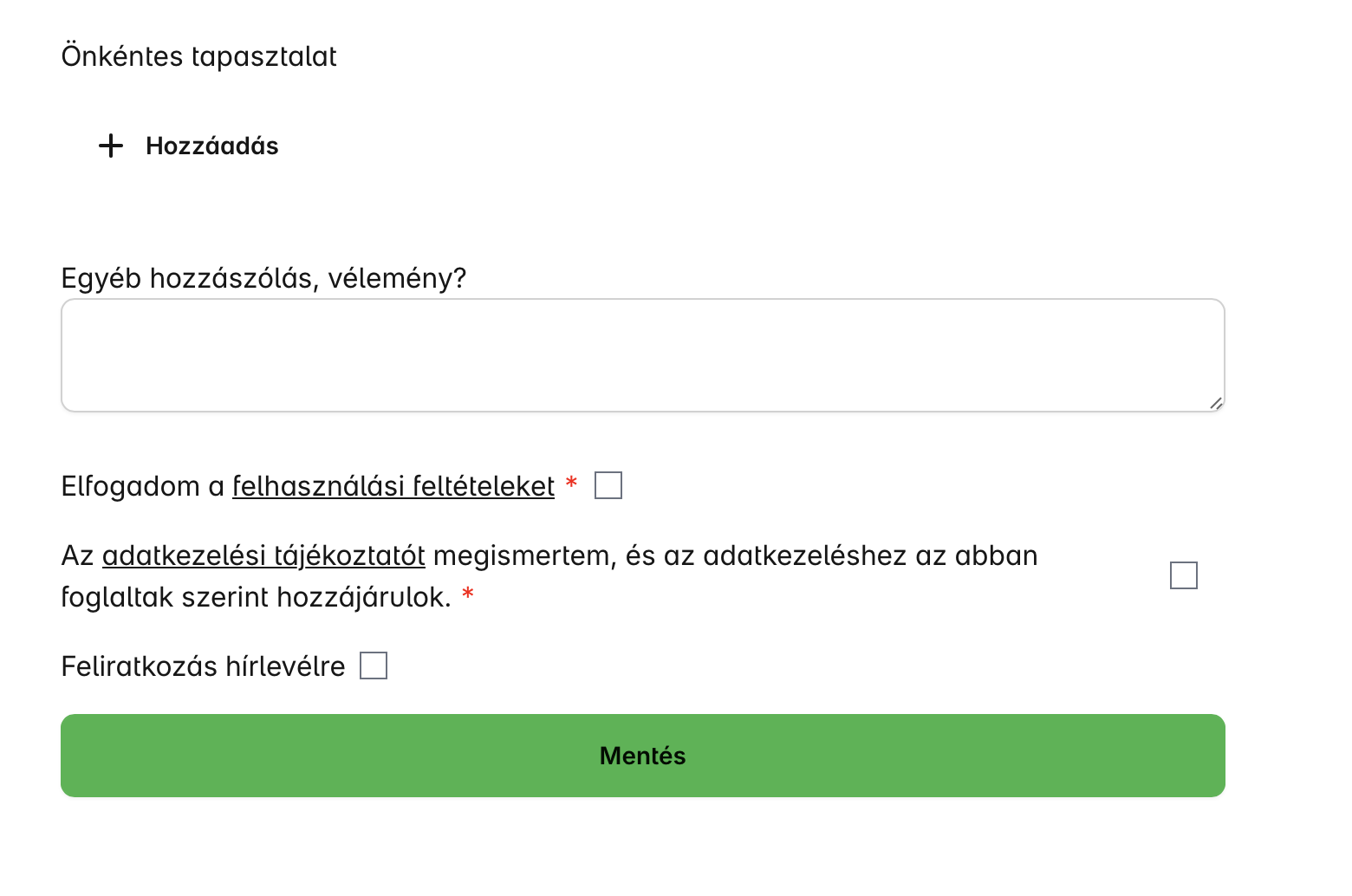The image size is (1352, 896).
Task: Click the adatkezeléshez az abban text
Action: [870, 555]
